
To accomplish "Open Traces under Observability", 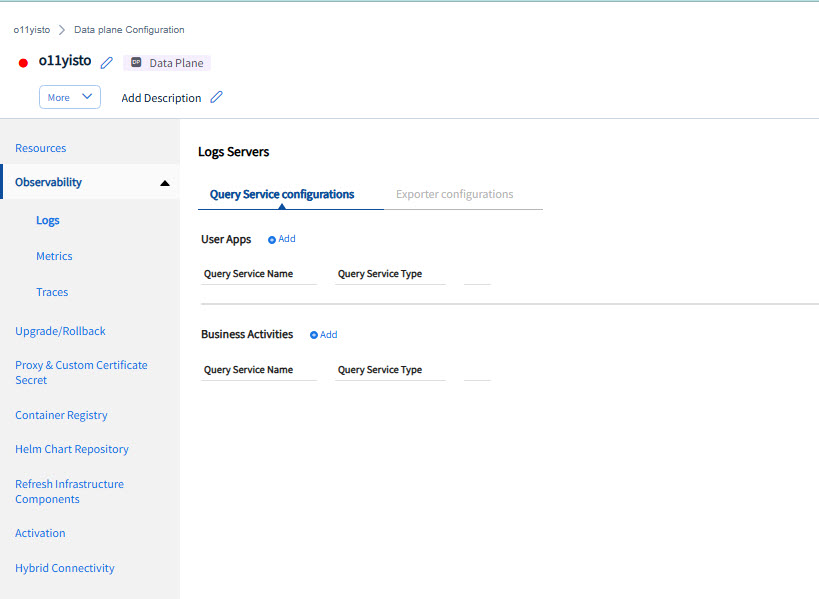I will click(52, 292).
